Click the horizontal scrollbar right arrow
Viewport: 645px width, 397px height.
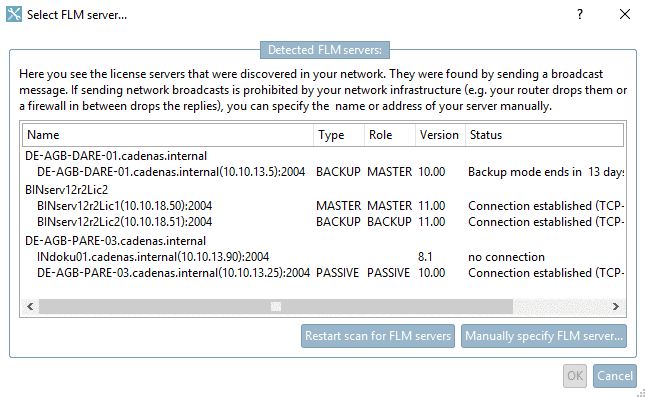(x=616, y=306)
